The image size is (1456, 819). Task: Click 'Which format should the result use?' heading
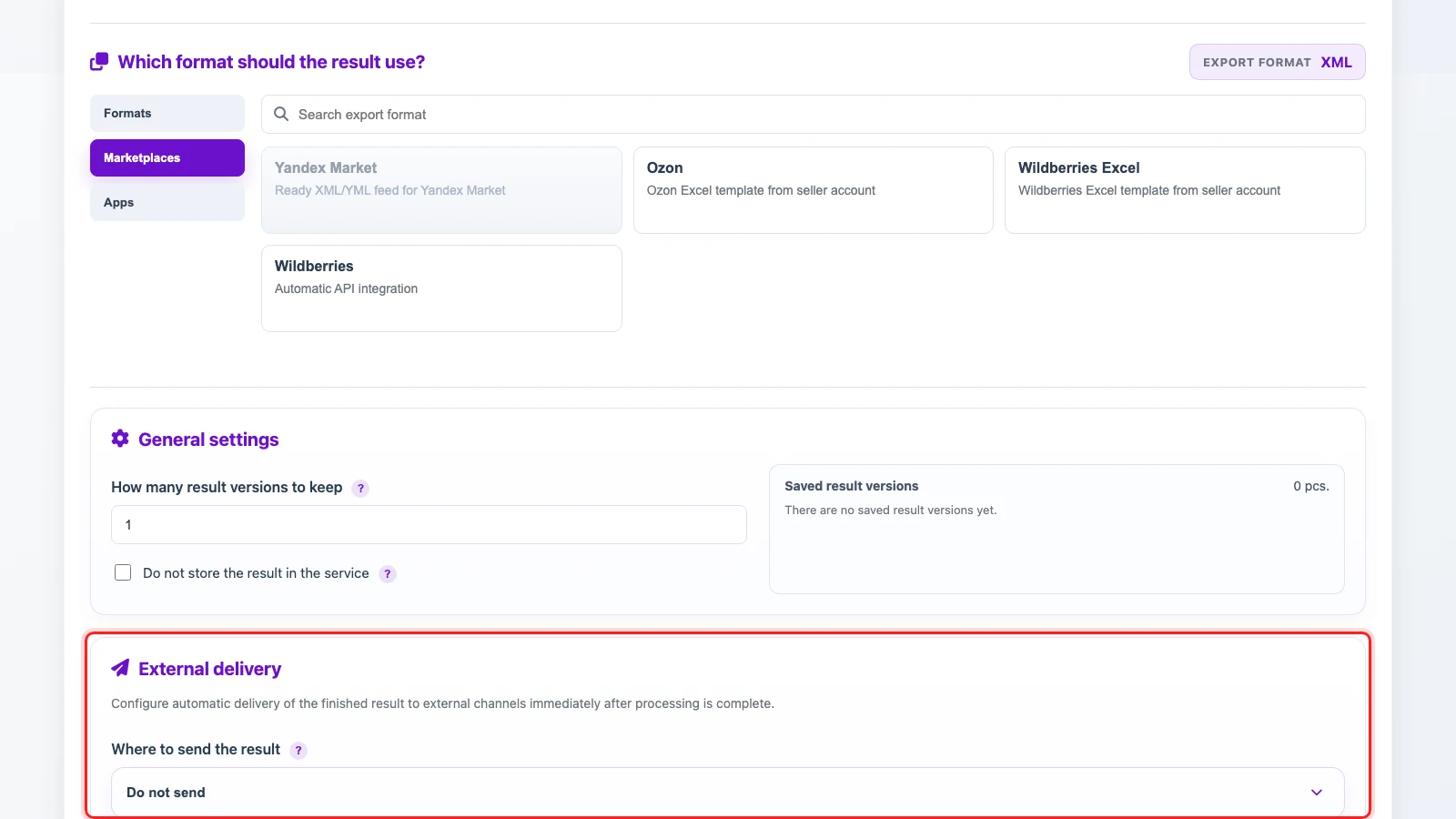click(x=271, y=62)
